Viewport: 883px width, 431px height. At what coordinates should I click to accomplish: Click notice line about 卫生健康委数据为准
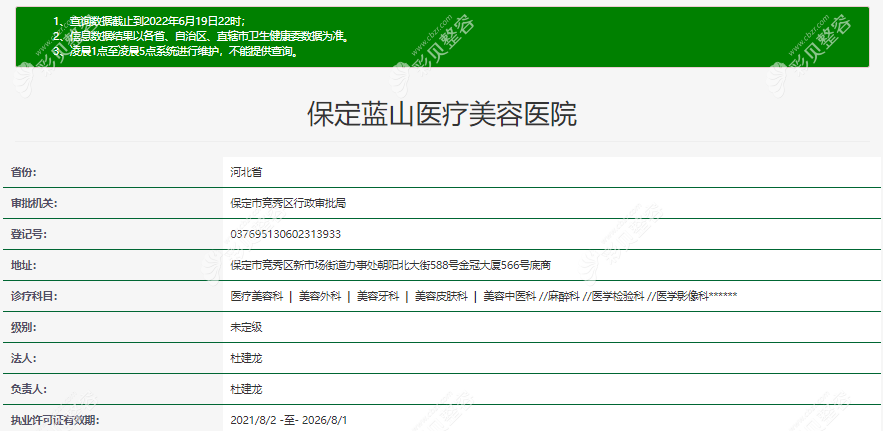pyautogui.click(x=201, y=37)
